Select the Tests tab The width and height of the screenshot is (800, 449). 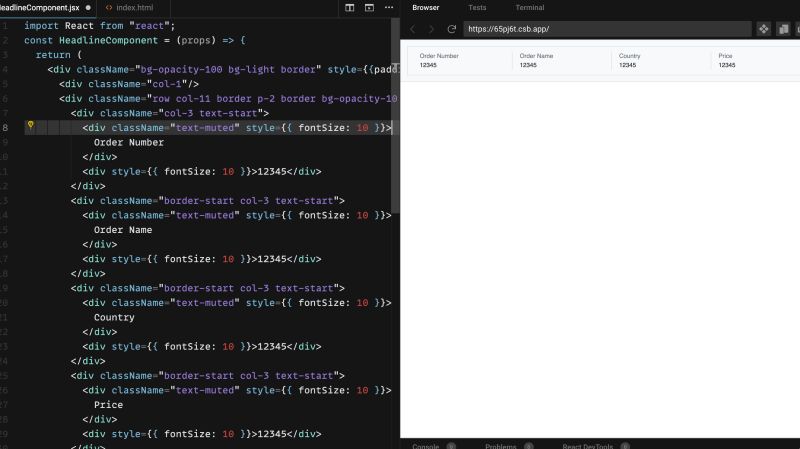[477, 8]
